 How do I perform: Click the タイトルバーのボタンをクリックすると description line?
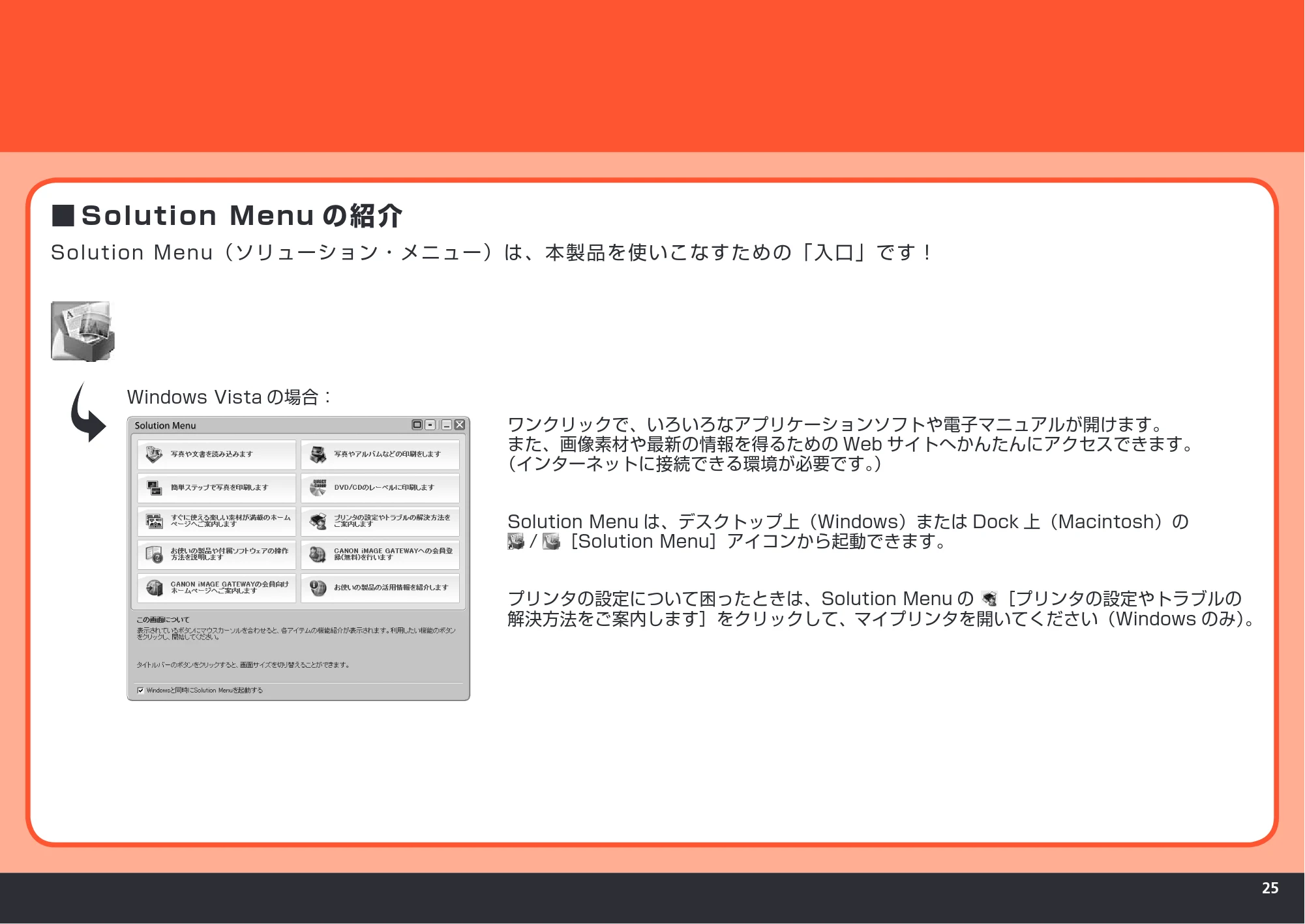click(243, 665)
